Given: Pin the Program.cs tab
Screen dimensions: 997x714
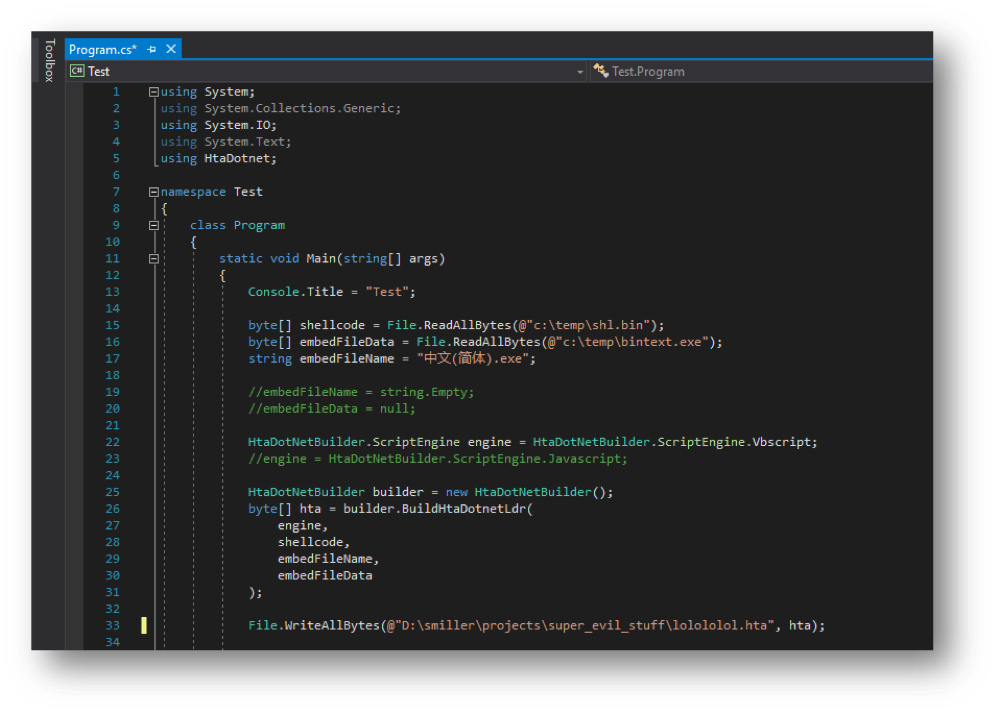Looking at the screenshot, I should pyautogui.click(x=151, y=50).
